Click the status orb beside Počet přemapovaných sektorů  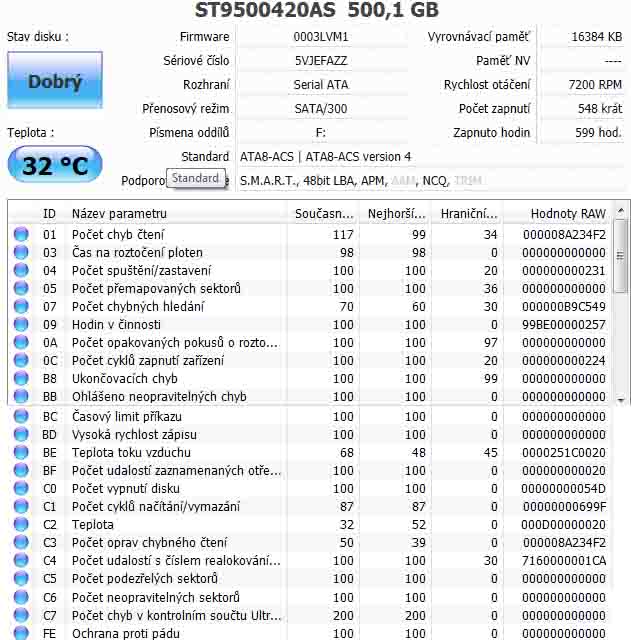(21, 288)
